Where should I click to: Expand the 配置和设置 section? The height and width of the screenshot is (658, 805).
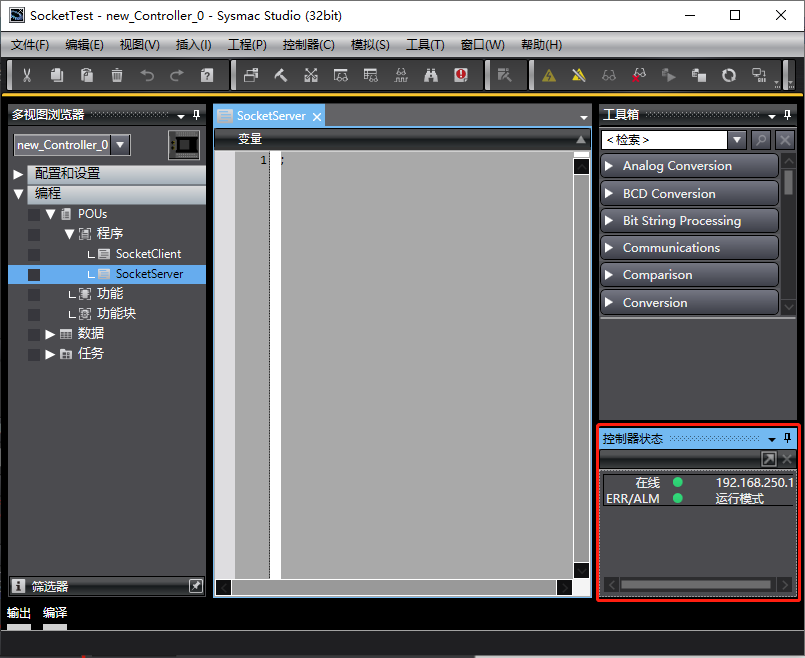point(18,175)
